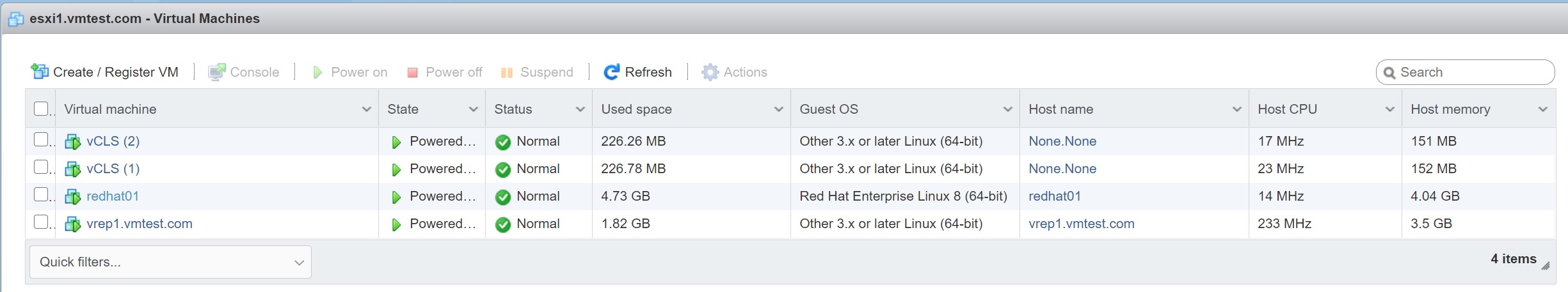This screenshot has width=1568, height=292.
Task: Open the Guest OS column dropdown arrow
Action: (x=1007, y=109)
